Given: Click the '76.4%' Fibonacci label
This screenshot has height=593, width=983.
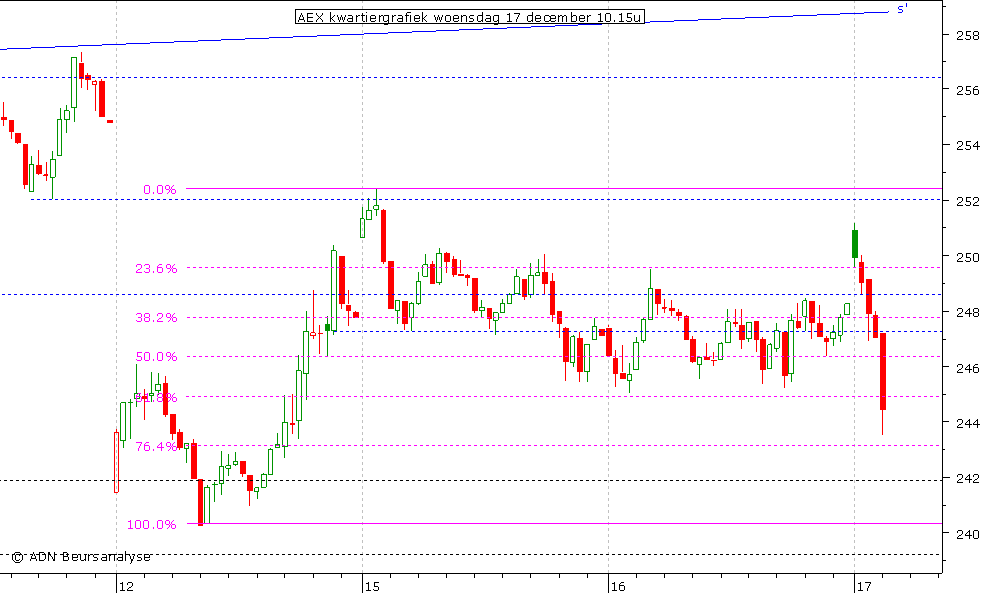Looking at the screenshot, I should coord(156,446).
